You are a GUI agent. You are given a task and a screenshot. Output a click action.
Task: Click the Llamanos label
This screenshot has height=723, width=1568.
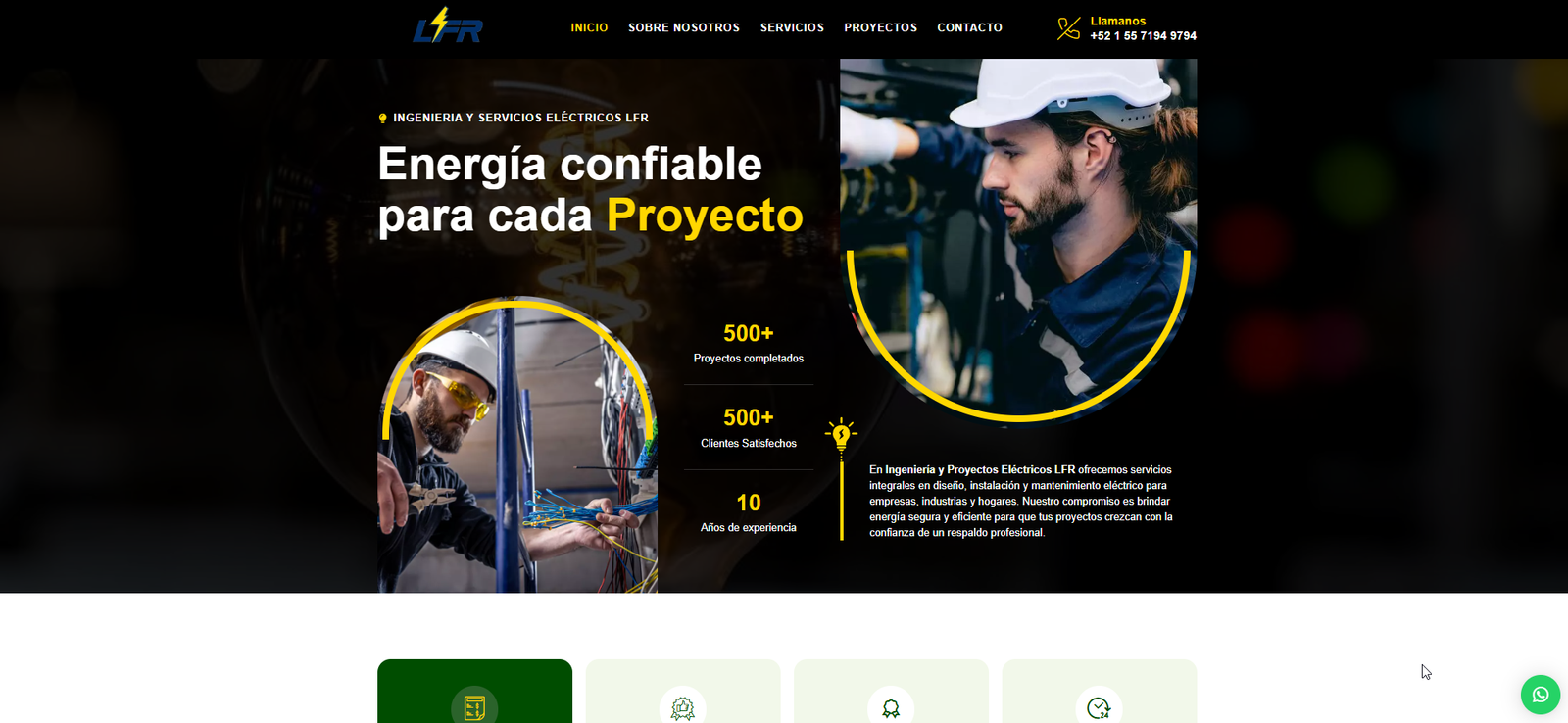(x=1117, y=21)
